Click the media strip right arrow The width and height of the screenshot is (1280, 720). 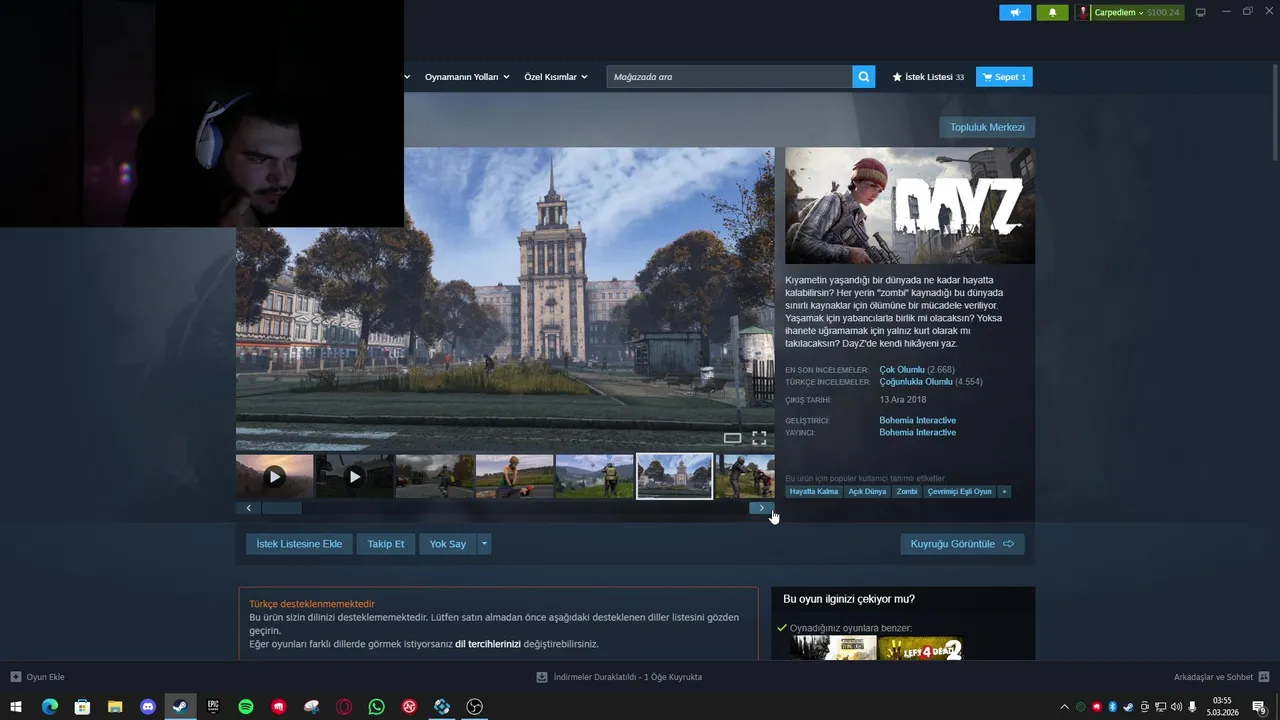pyautogui.click(x=761, y=508)
